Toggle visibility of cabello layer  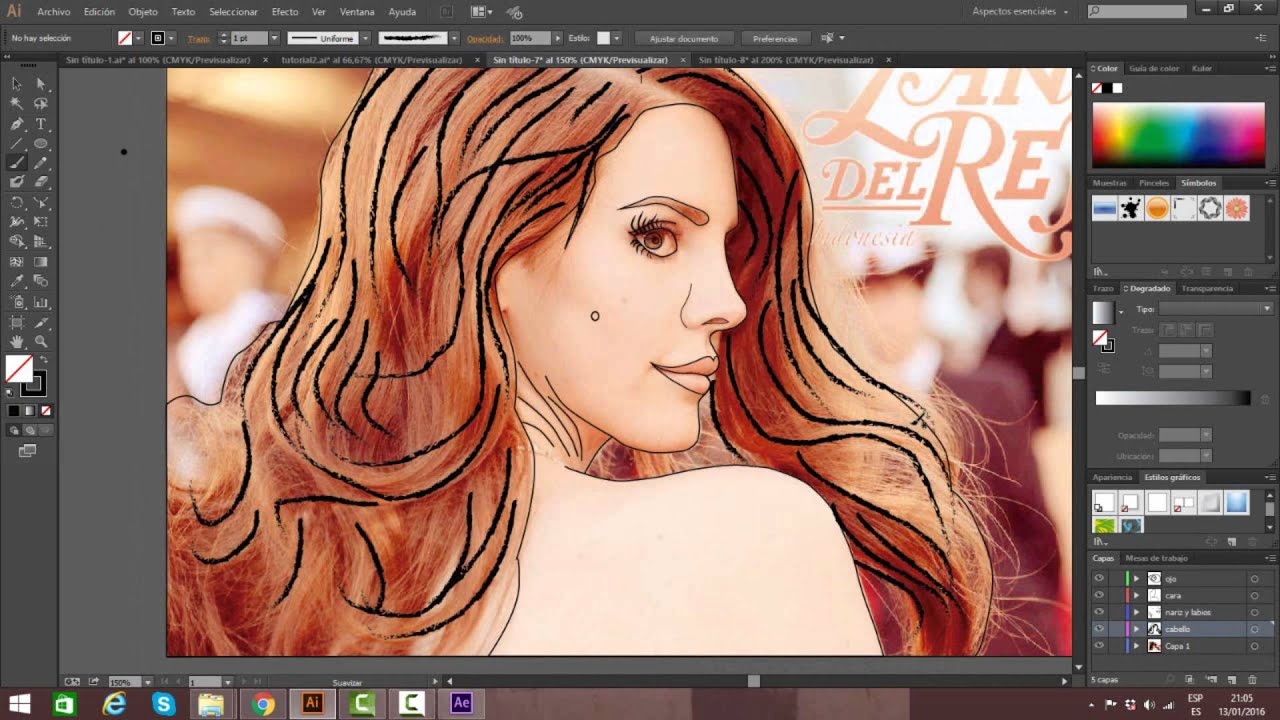(1099, 629)
